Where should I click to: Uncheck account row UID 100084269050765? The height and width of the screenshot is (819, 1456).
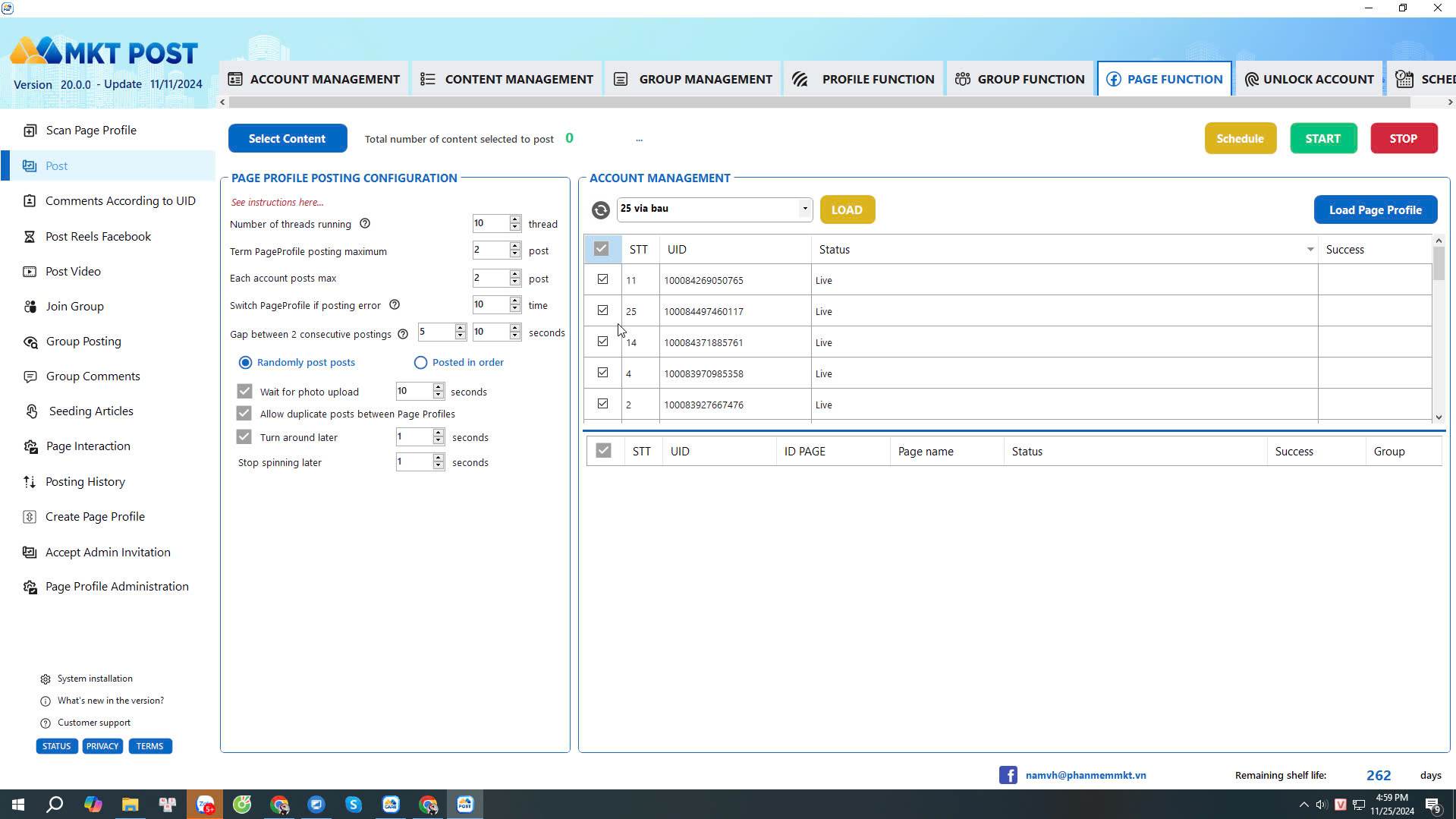[603, 279]
